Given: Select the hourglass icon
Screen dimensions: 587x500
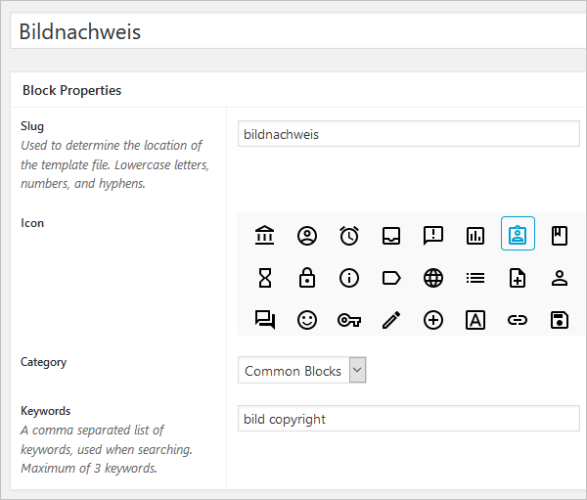Looking at the screenshot, I should click(265, 278).
